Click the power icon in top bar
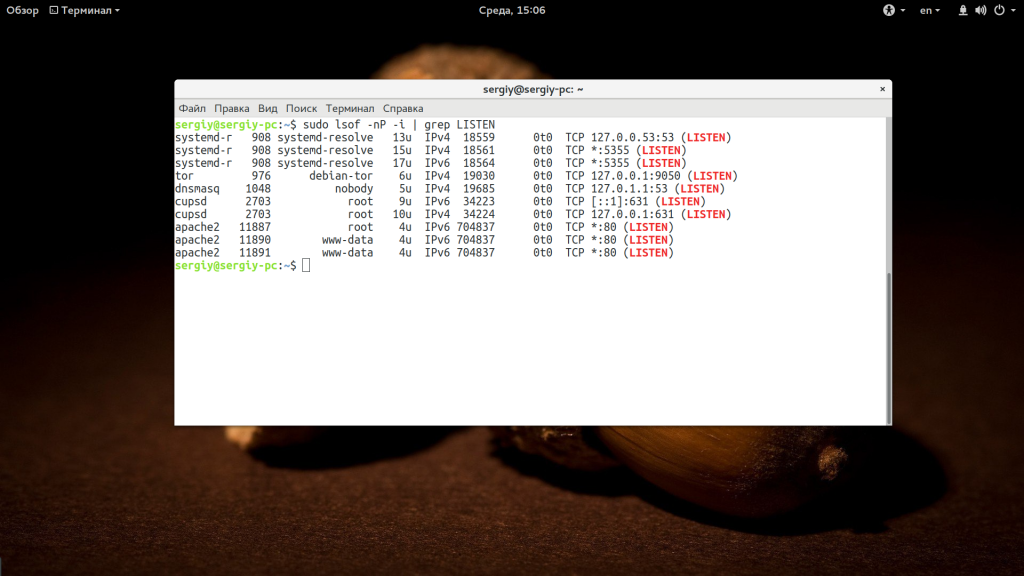 (x=997, y=10)
